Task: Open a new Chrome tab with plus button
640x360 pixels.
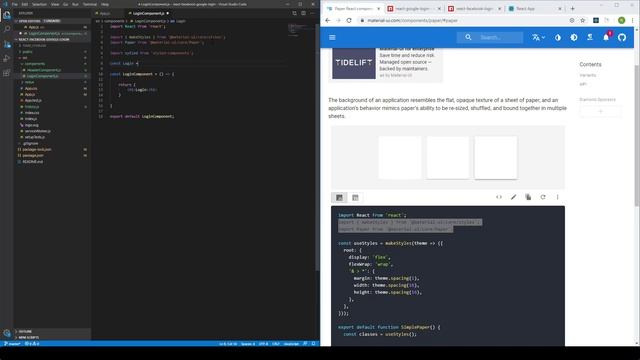Action: (x=573, y=8)
